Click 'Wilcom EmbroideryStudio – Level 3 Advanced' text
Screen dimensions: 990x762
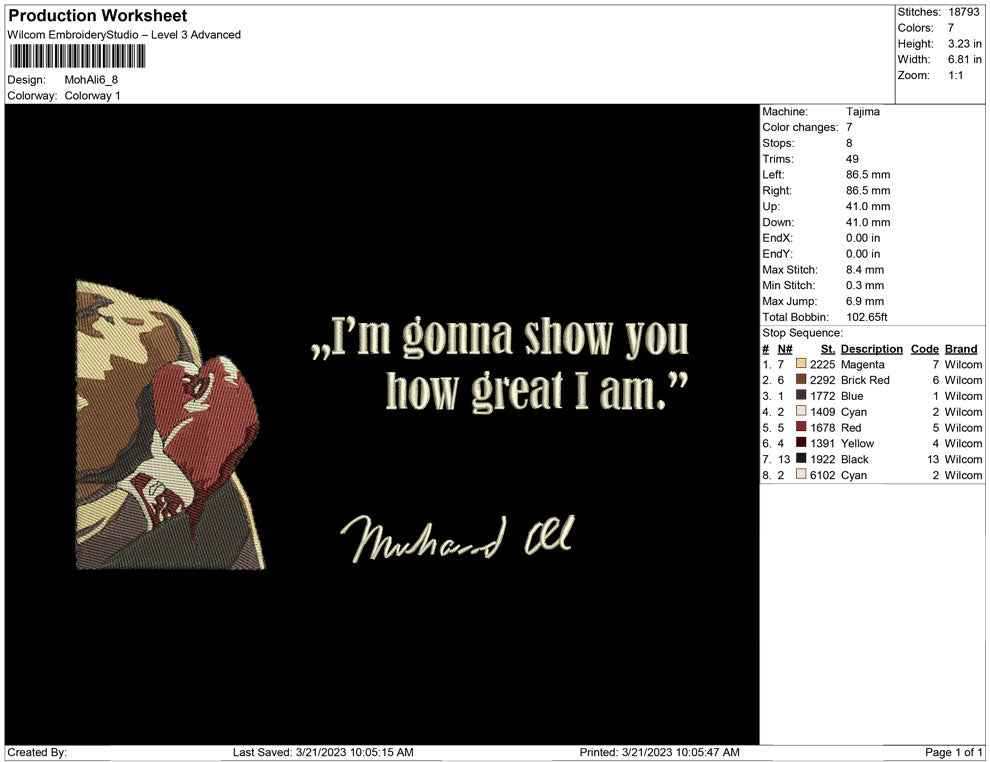click(x=124, y=35)
